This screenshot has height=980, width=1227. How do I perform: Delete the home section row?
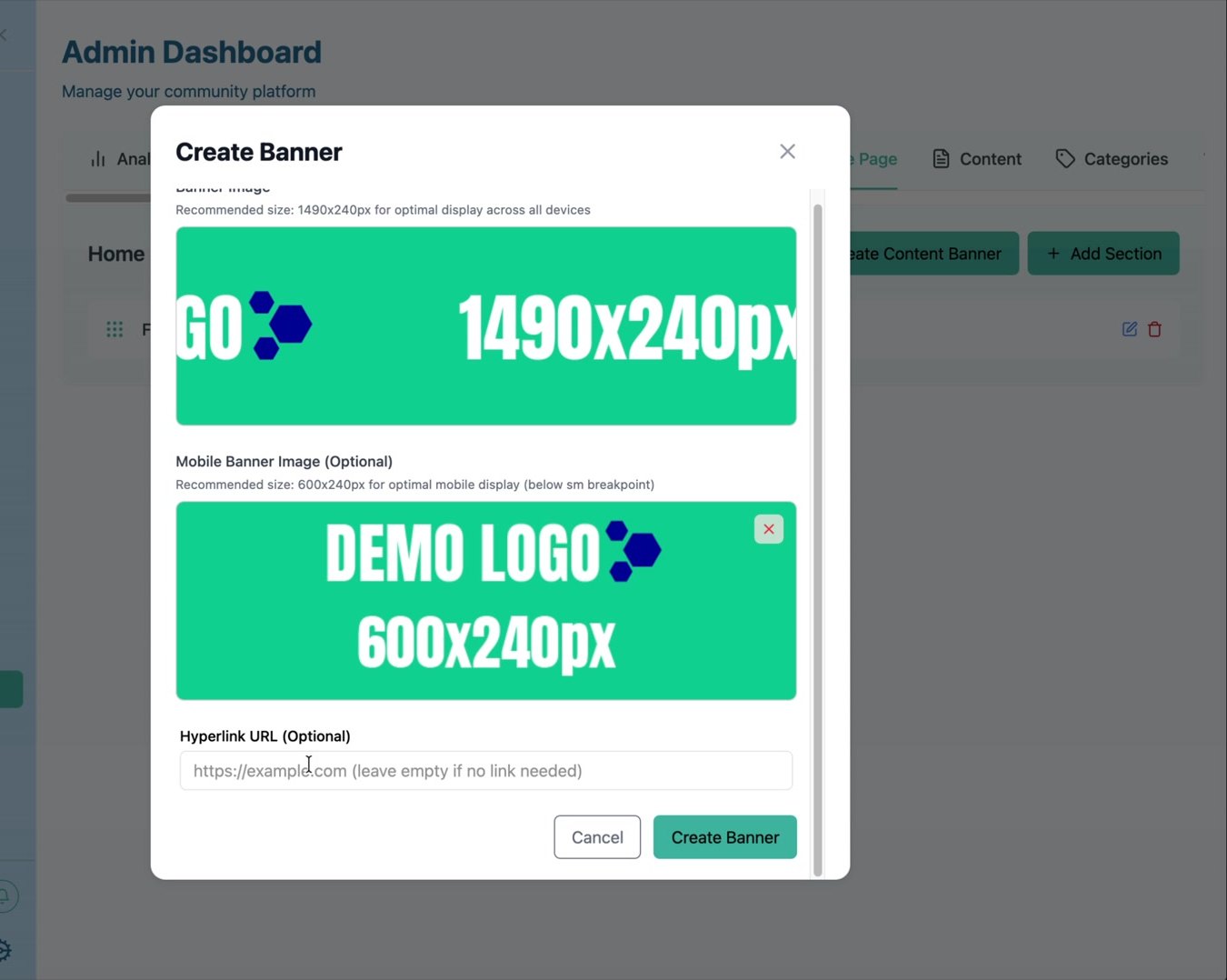coord(1155,329)
